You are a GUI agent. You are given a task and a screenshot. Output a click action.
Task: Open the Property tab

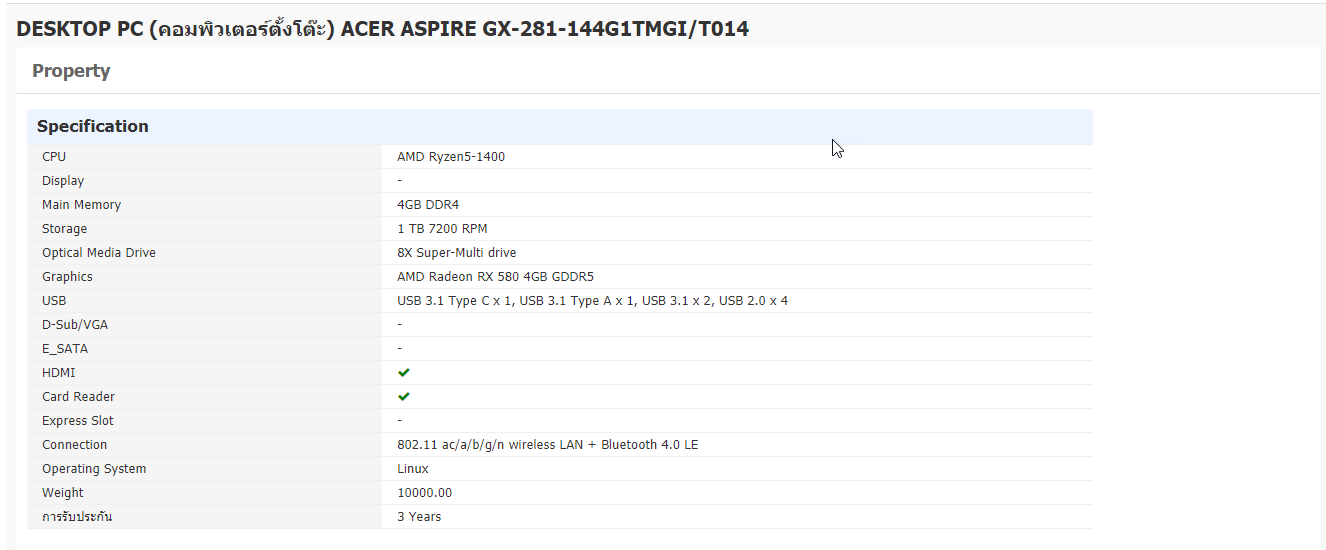[71, 71]
